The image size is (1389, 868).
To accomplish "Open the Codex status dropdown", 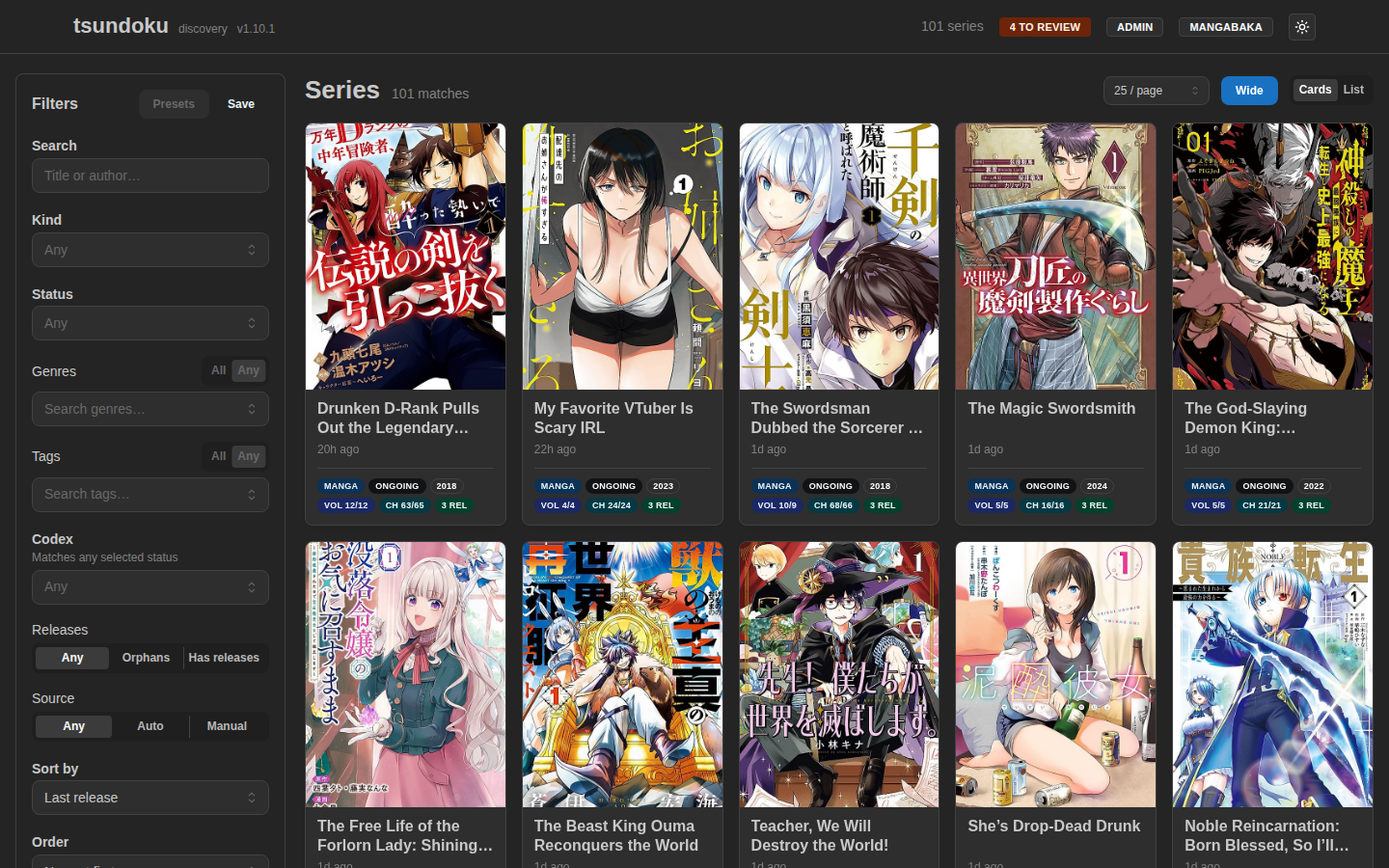I will click(150, 586).
